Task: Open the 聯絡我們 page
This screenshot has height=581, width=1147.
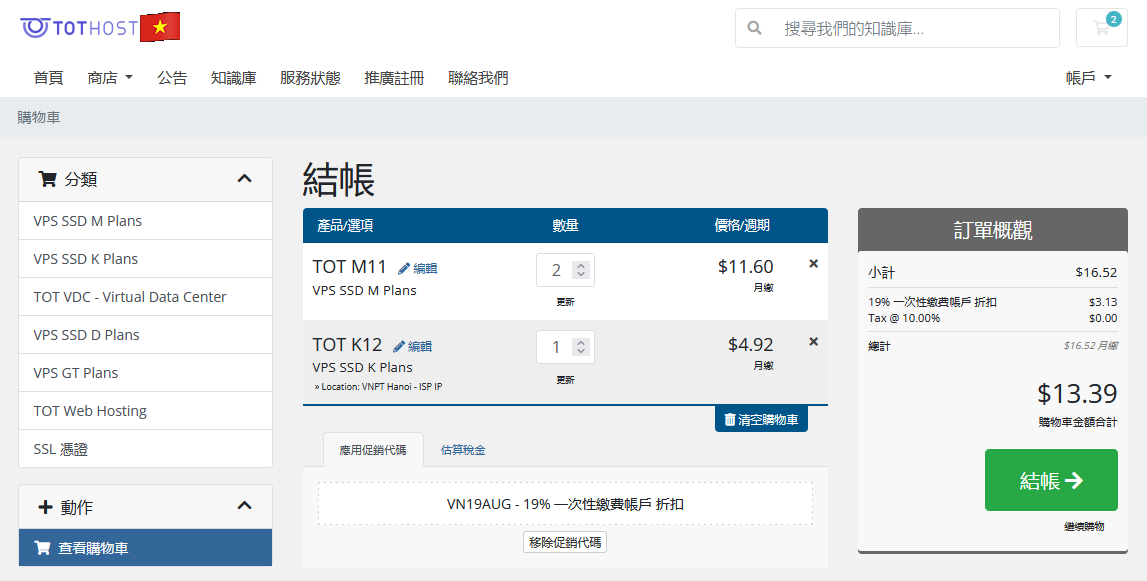Action: click(478, 78)
